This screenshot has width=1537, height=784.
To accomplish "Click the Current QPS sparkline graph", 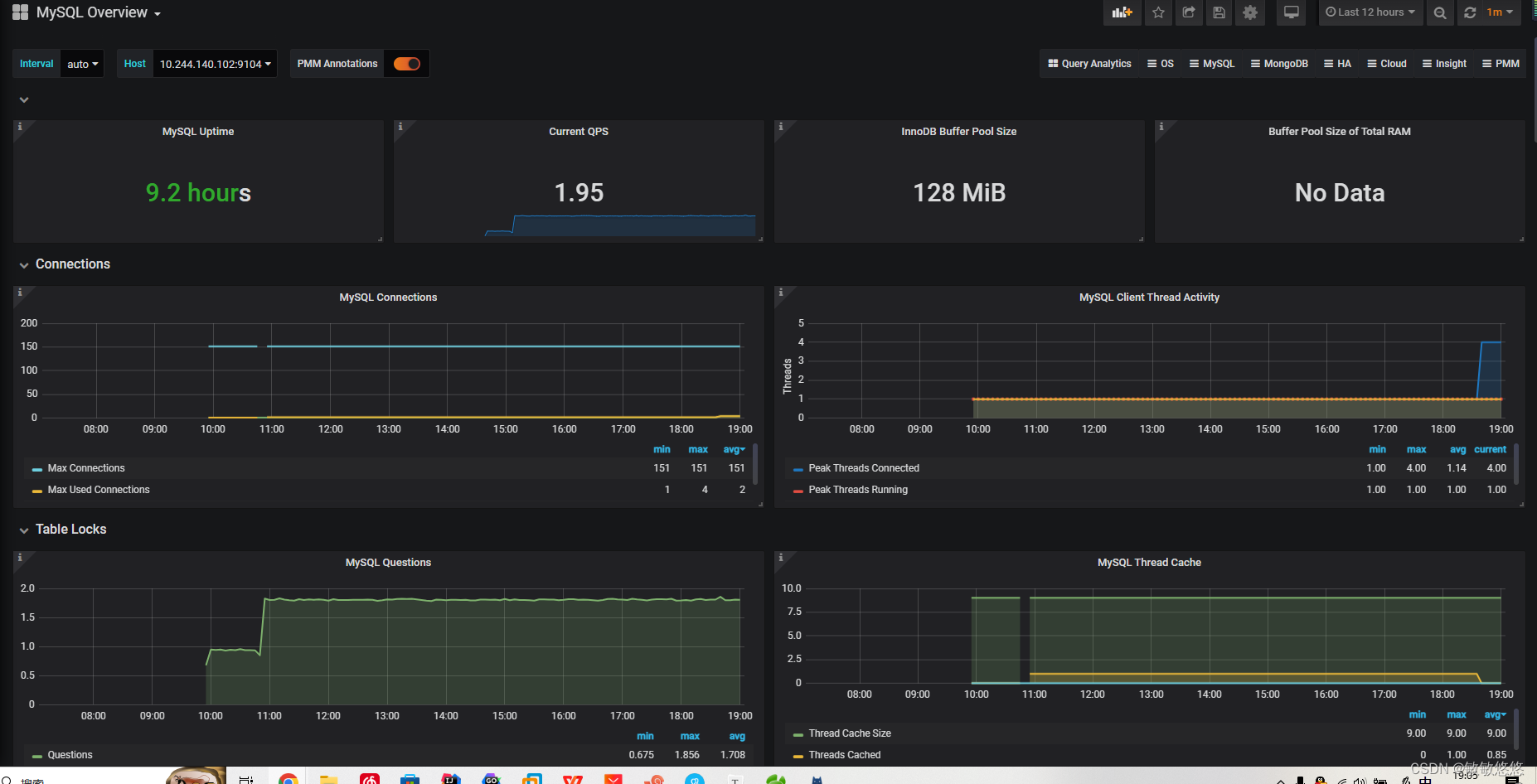I will pyautogui.click(x=620, y=225).
